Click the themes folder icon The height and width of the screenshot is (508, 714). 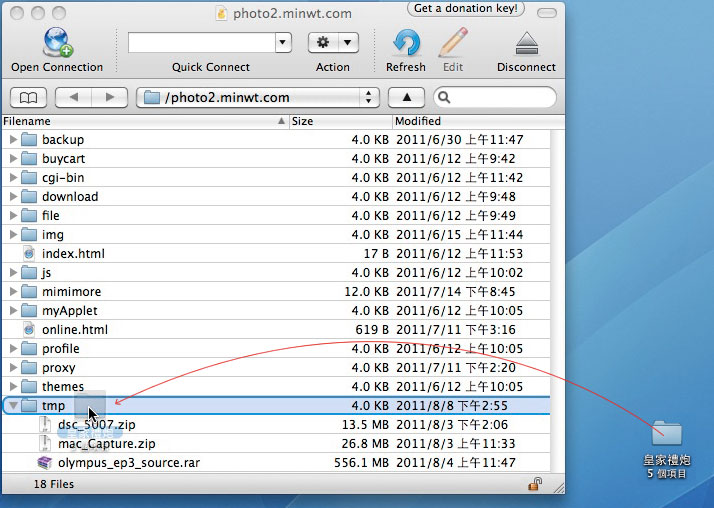click(x=29, y=386)
